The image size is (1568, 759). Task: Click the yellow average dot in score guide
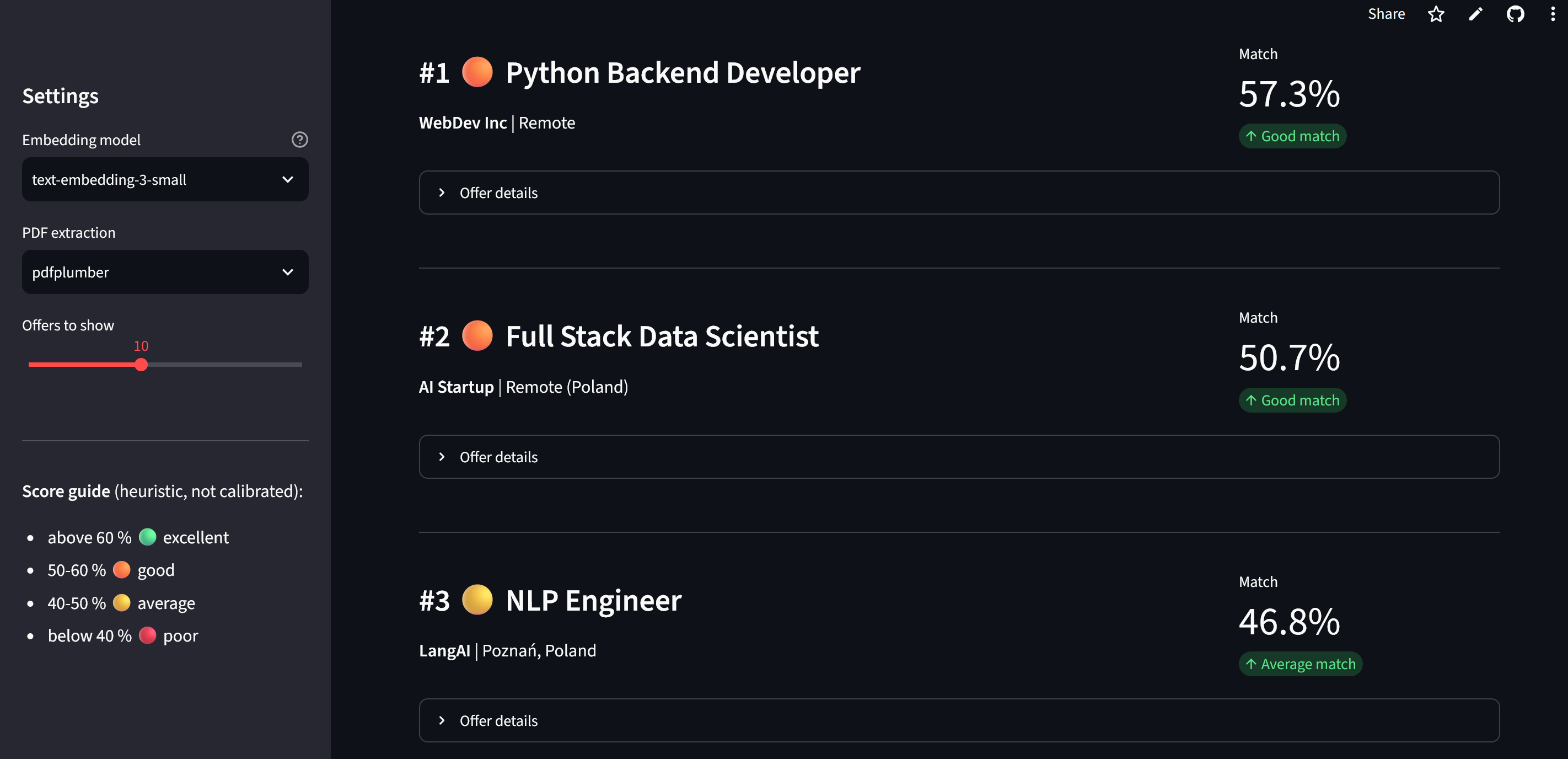tap(122, 603)
